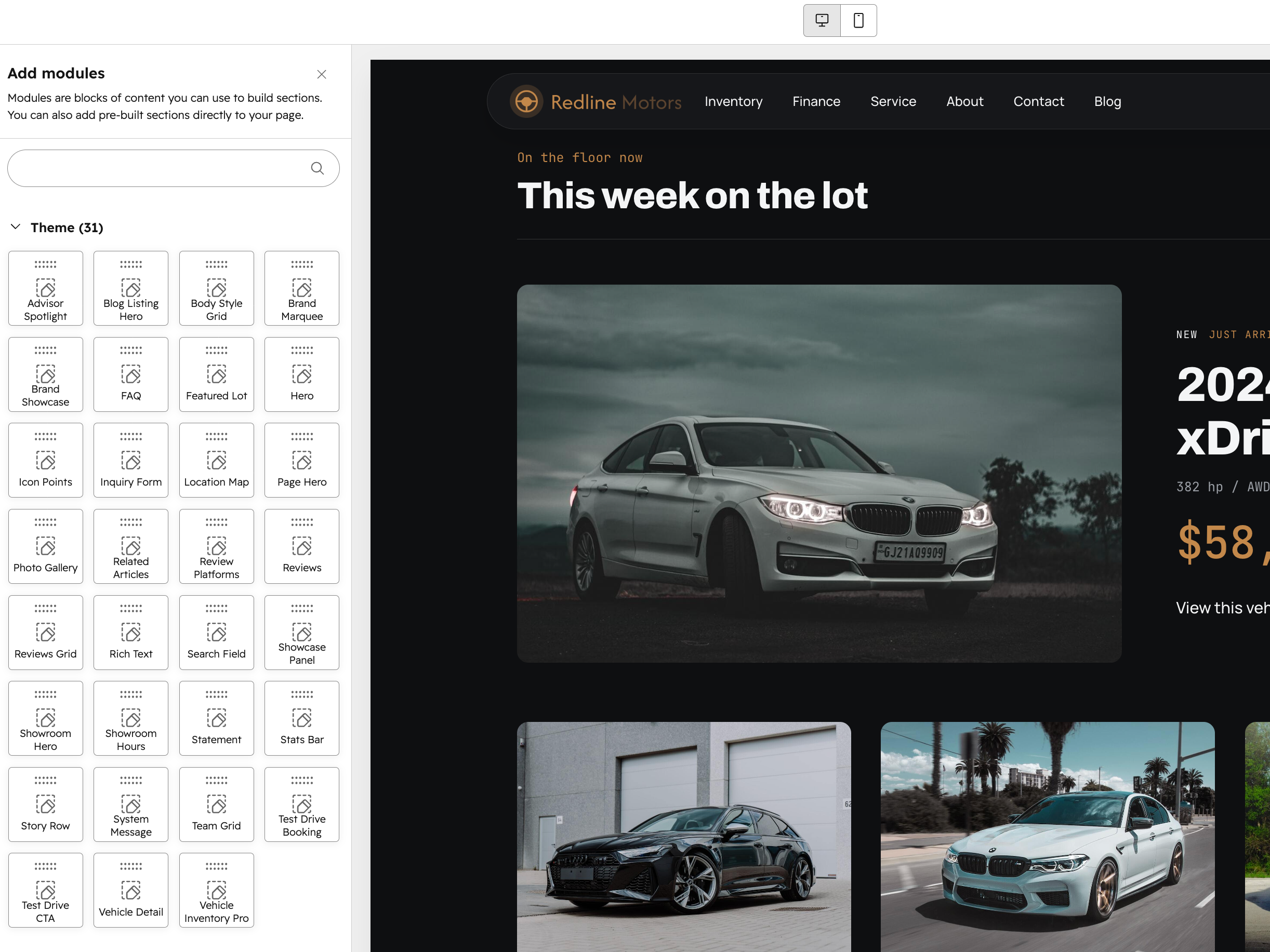Select the Icon Points module
Viewport: 1270px width, 952px height.
pos(45,460)
